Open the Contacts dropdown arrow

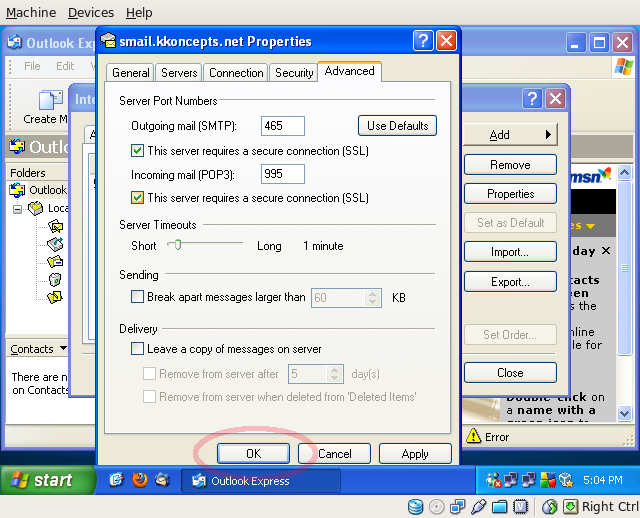[63, 348]
